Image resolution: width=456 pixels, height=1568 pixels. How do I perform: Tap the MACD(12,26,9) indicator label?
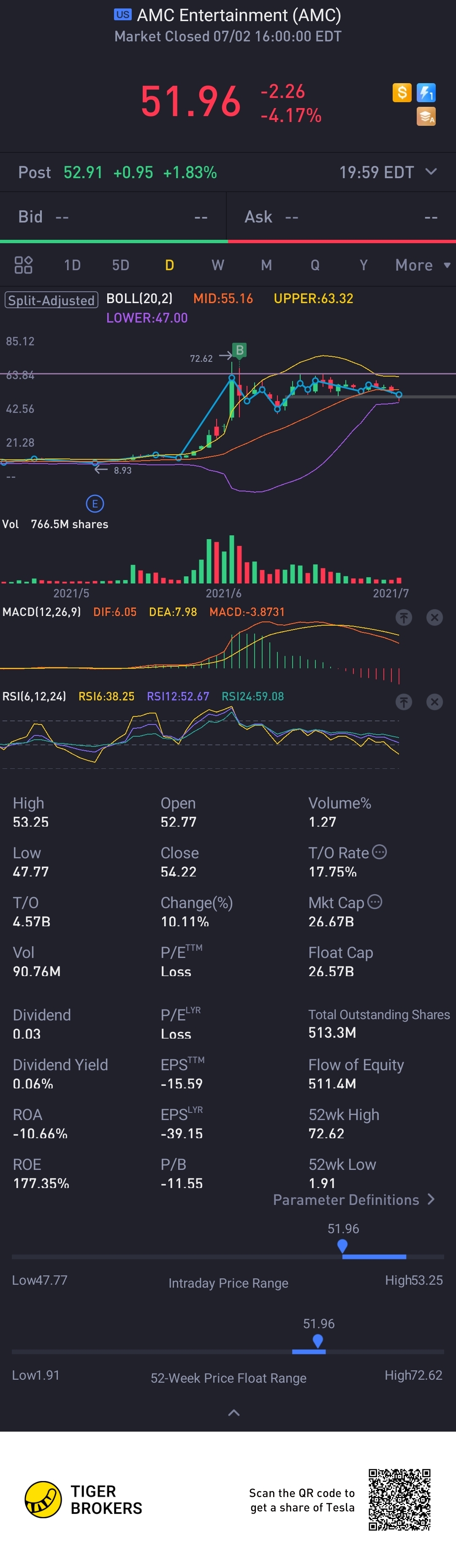(41, 612)
